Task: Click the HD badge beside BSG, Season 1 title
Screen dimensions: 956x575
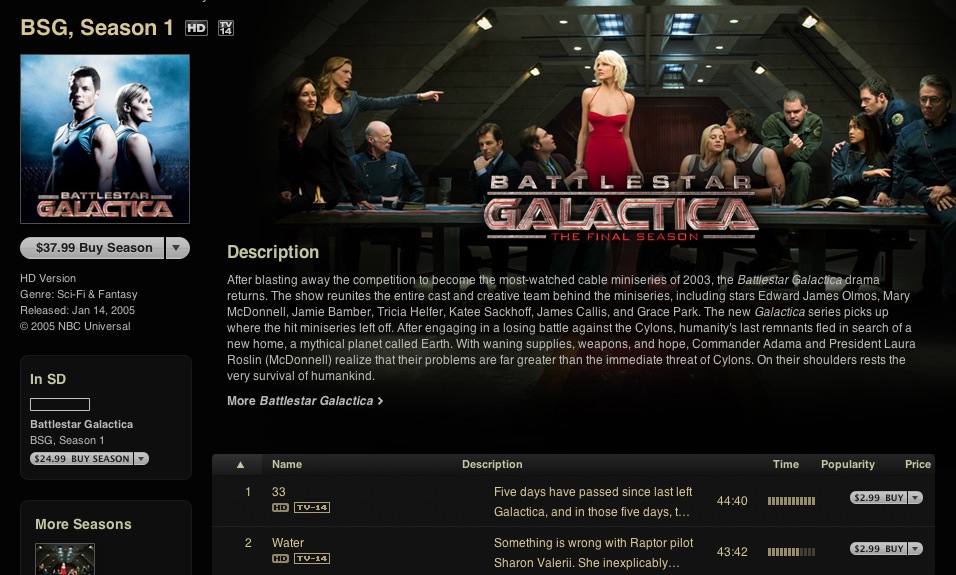Action: [196, 28]
